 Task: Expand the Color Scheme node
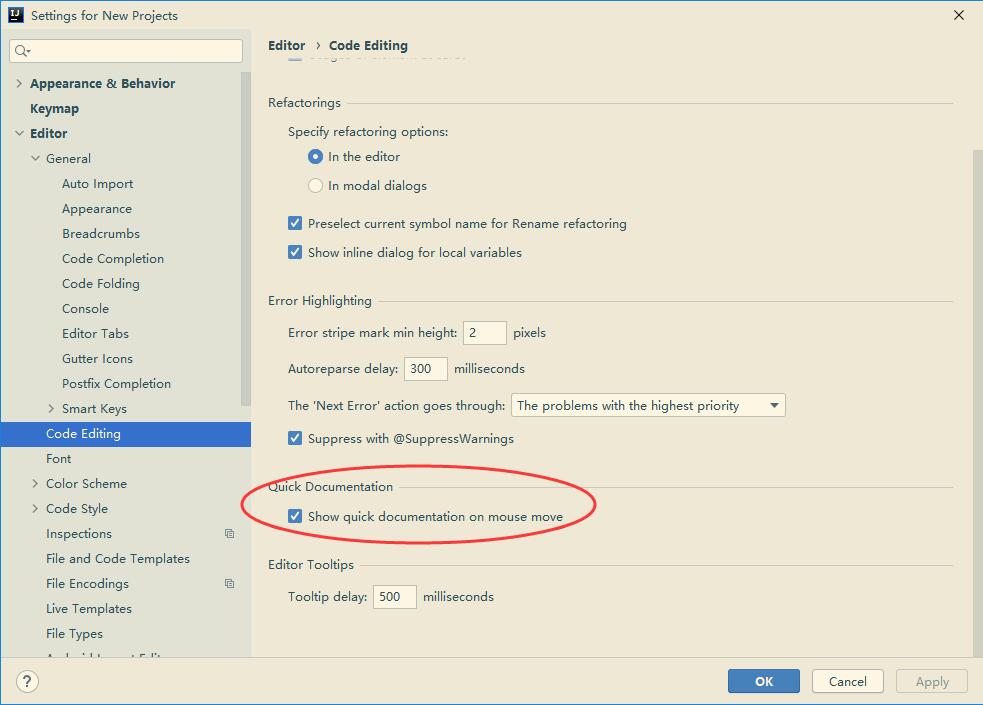click(35, 484)
